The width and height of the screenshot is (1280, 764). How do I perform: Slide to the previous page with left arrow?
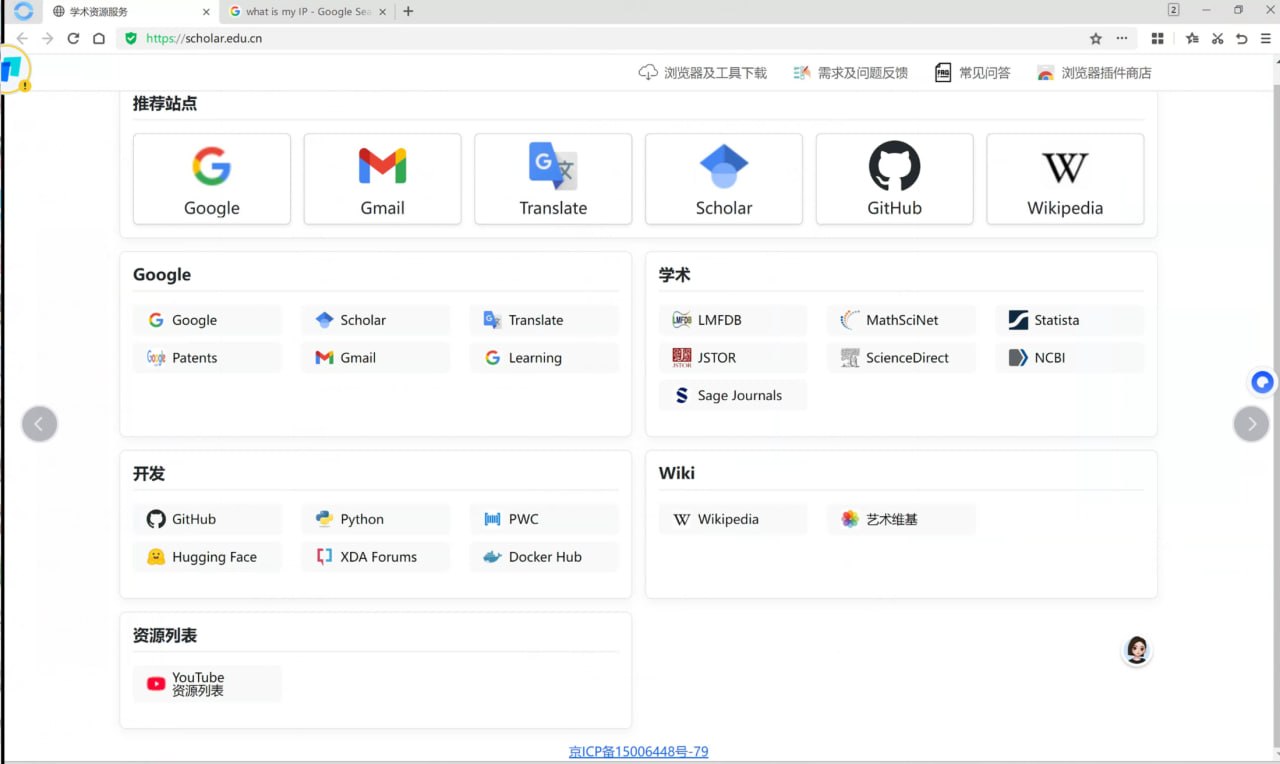[39, 424]
